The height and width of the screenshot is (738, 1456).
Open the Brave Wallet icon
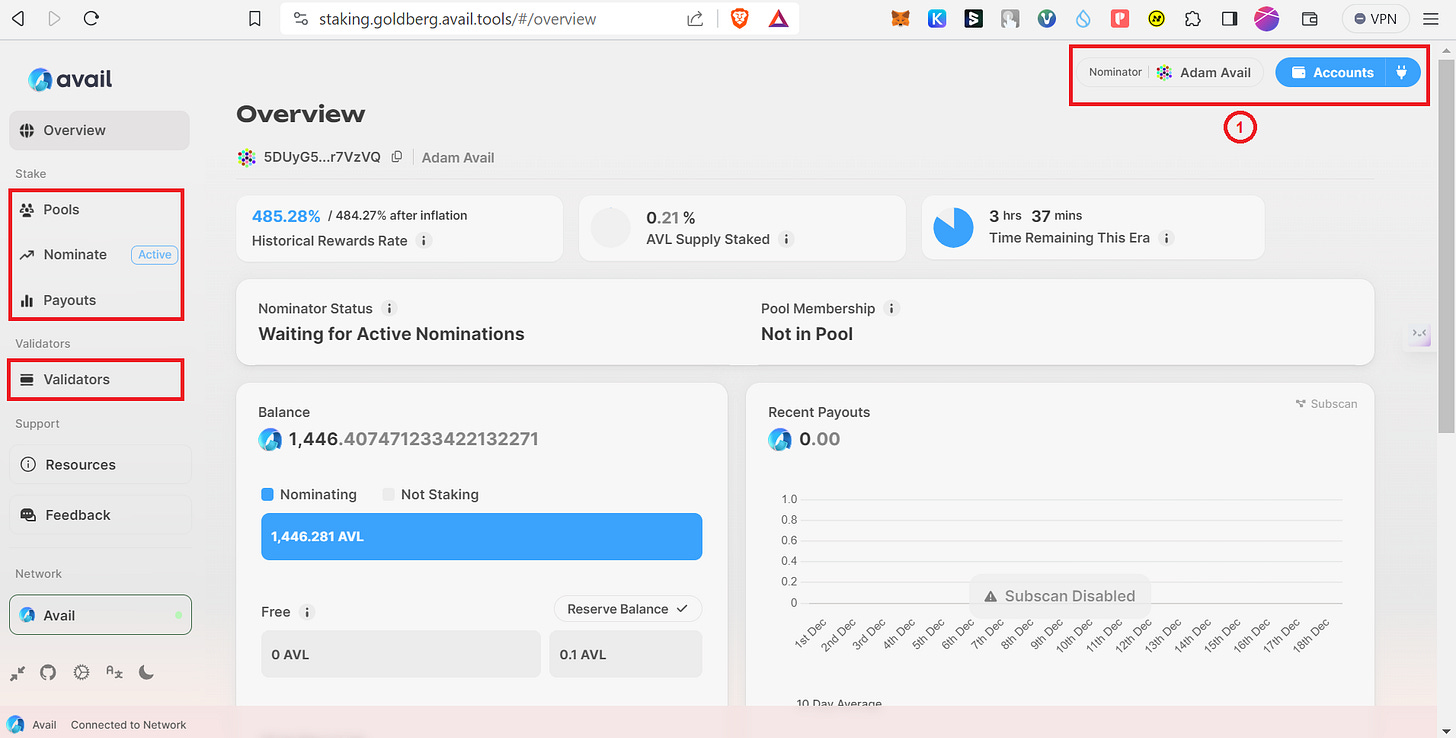(1310, 18)
